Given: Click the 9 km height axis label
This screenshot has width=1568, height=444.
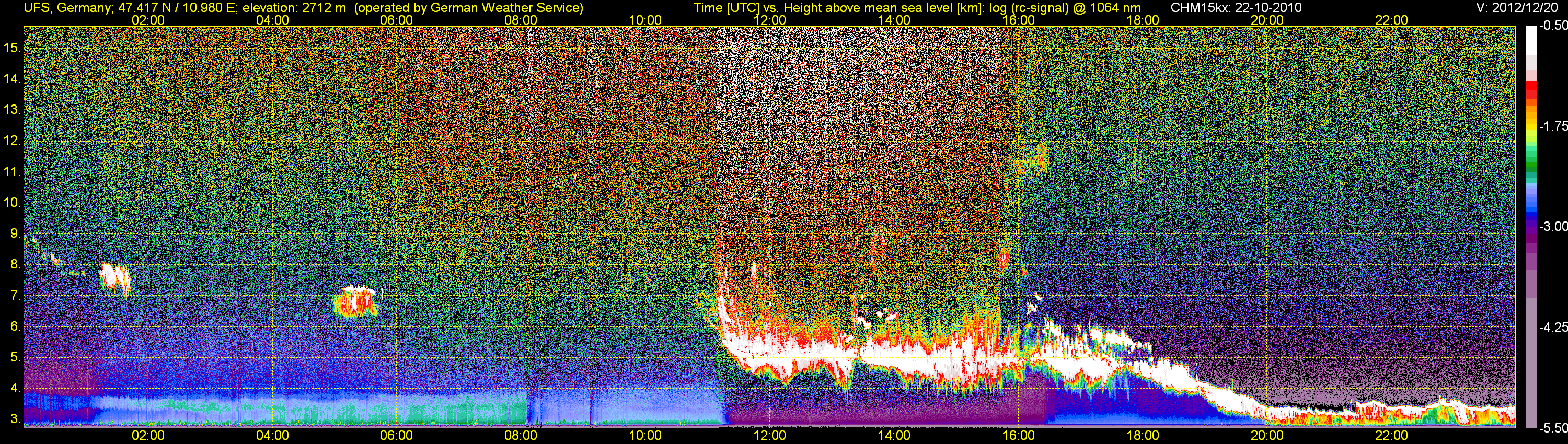Looking at the screenshot, I should click(x=15, y=233).
